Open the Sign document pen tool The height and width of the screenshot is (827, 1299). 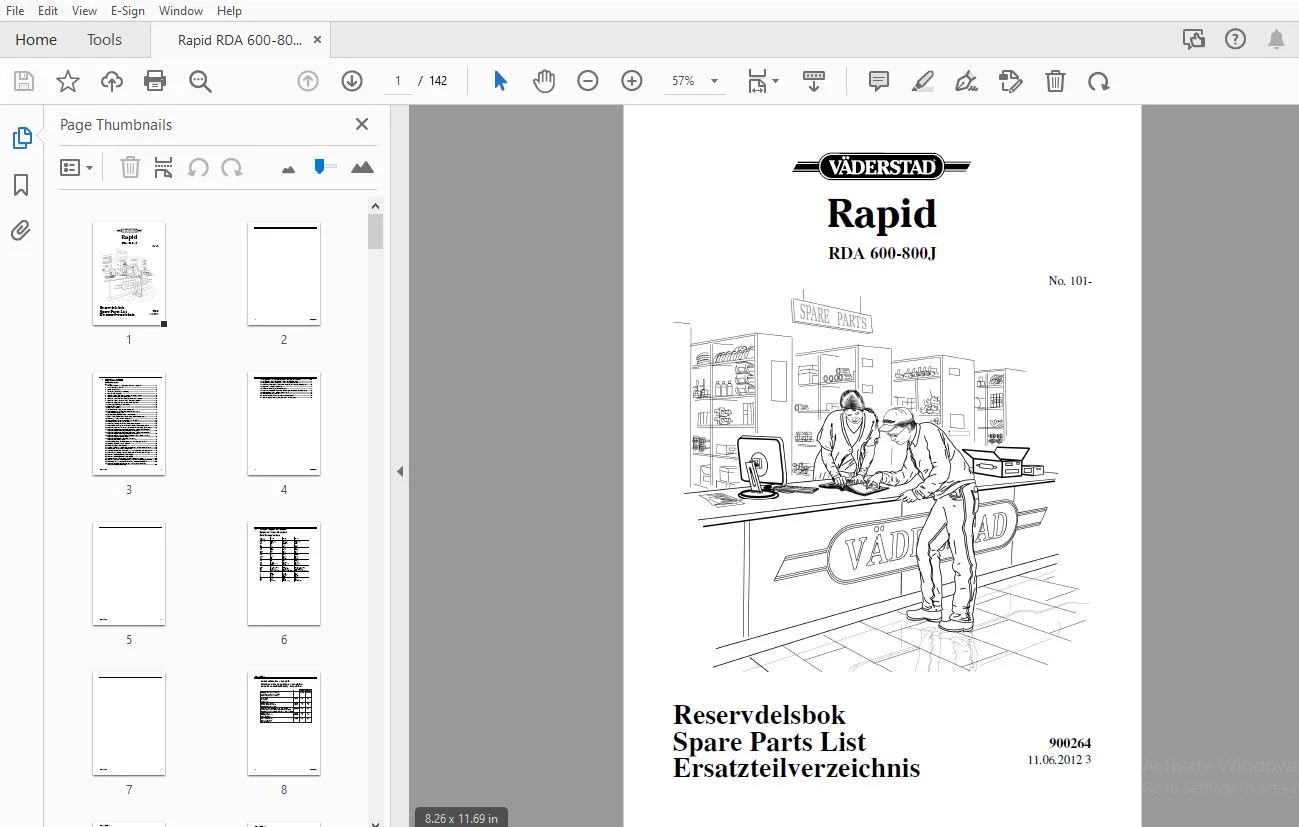[967, 81]
